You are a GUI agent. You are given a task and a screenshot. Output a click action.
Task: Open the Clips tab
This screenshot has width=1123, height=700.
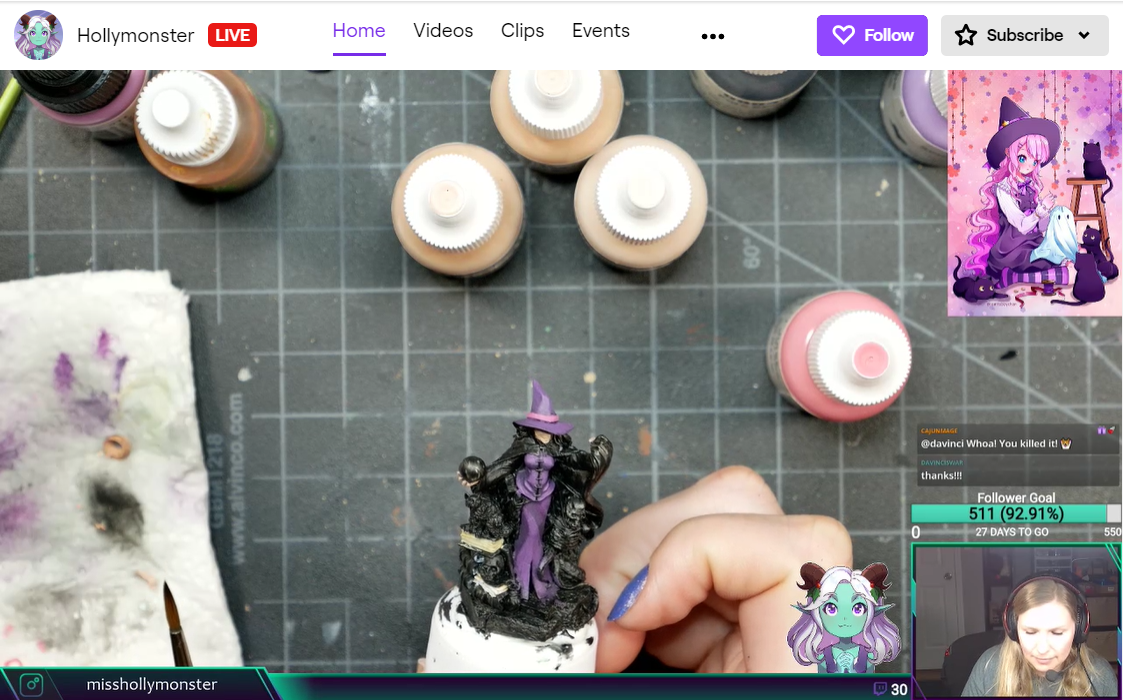click(x=522, y=31)
